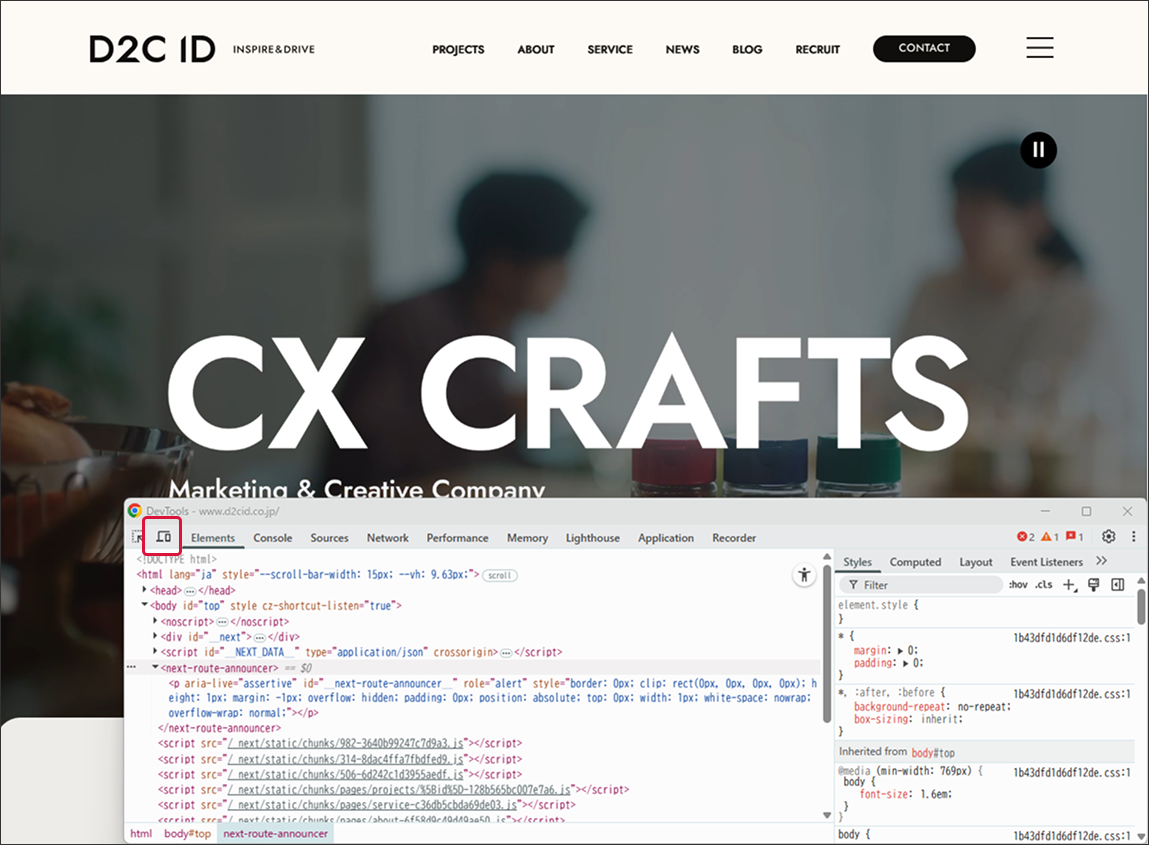Pause the hero video with the pause button
1149x845 pixels.
pos(1038,150)
